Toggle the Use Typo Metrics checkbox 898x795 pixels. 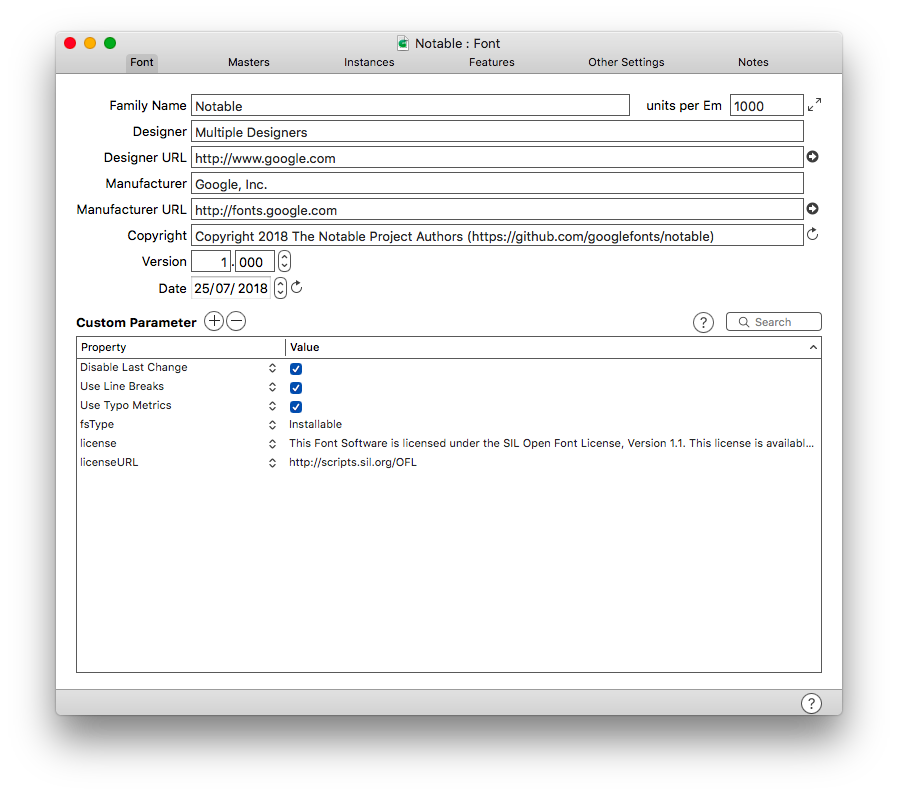point(296,407)
